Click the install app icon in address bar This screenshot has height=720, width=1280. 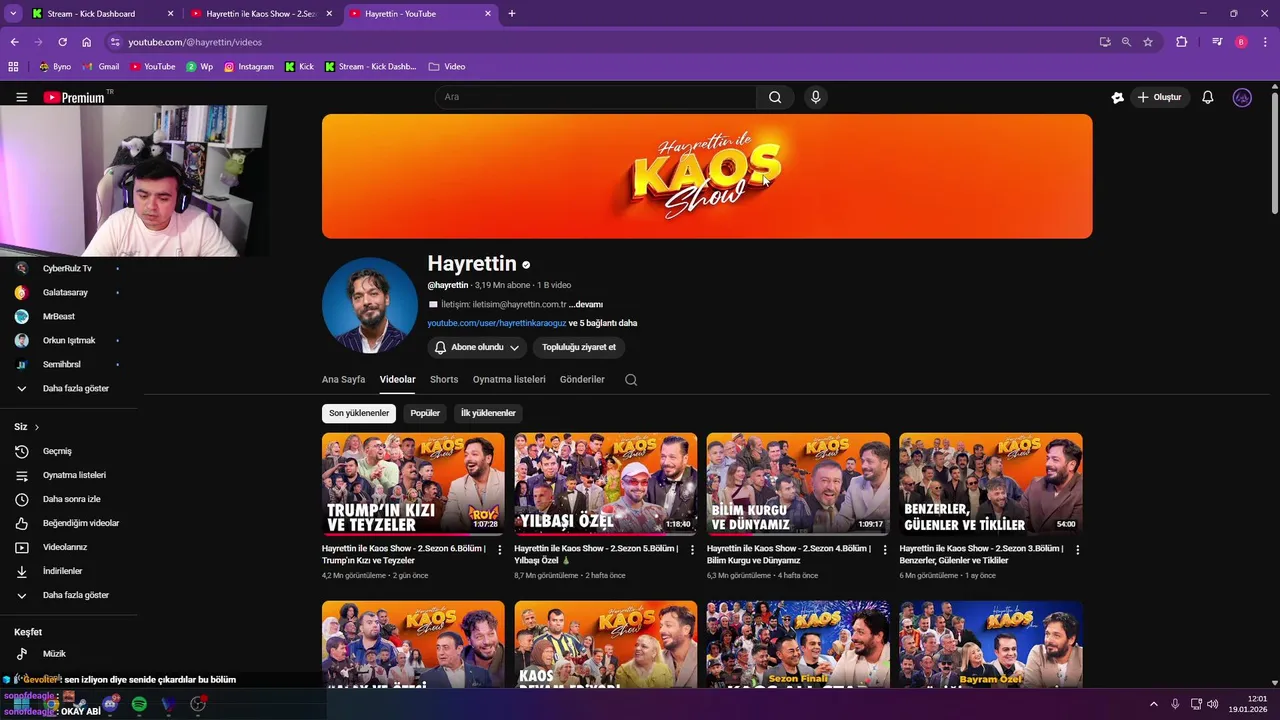[1105, 42]
